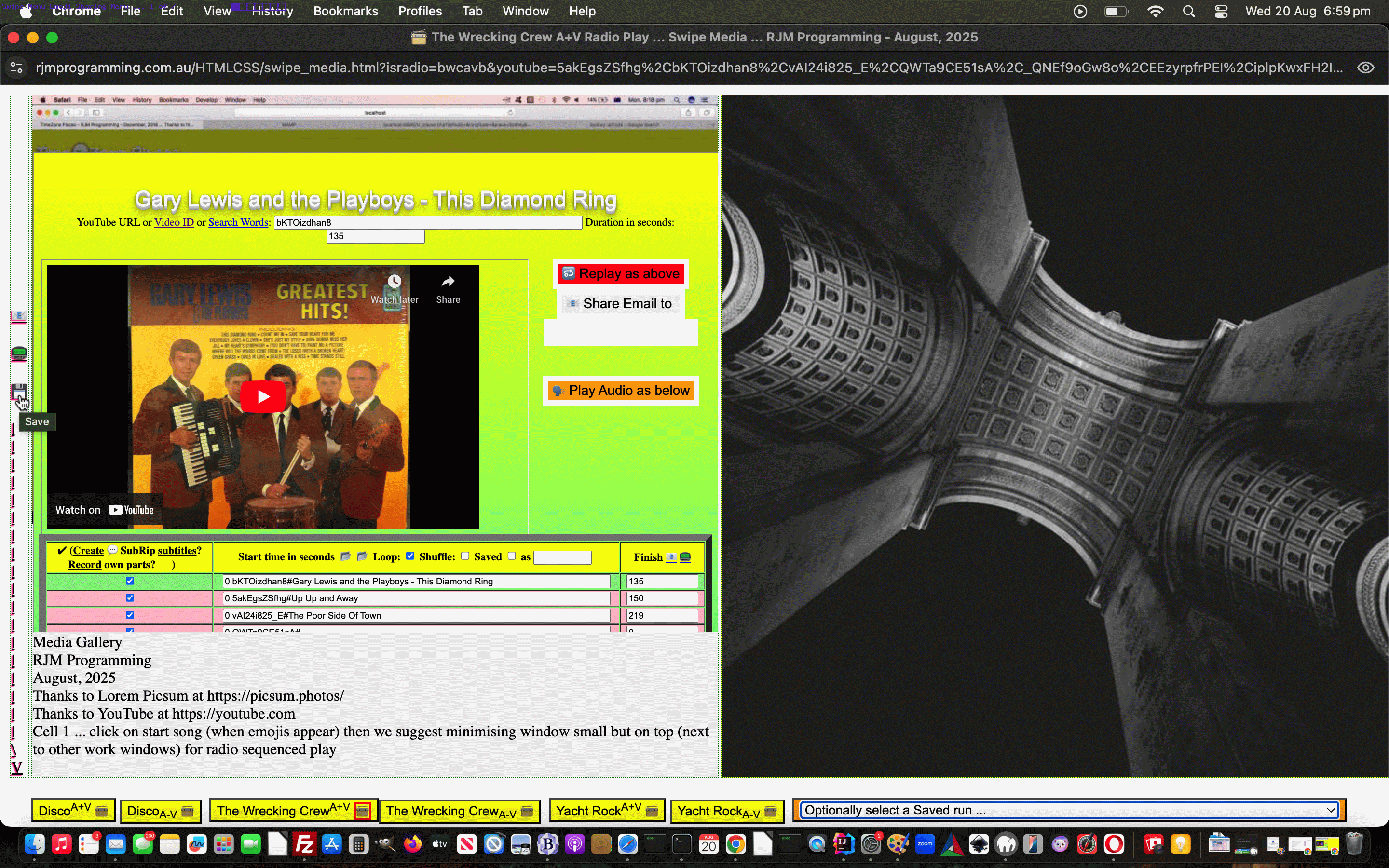Uncheck the Loop checkbox
1389x868 pixels.
tap(410, 556)
